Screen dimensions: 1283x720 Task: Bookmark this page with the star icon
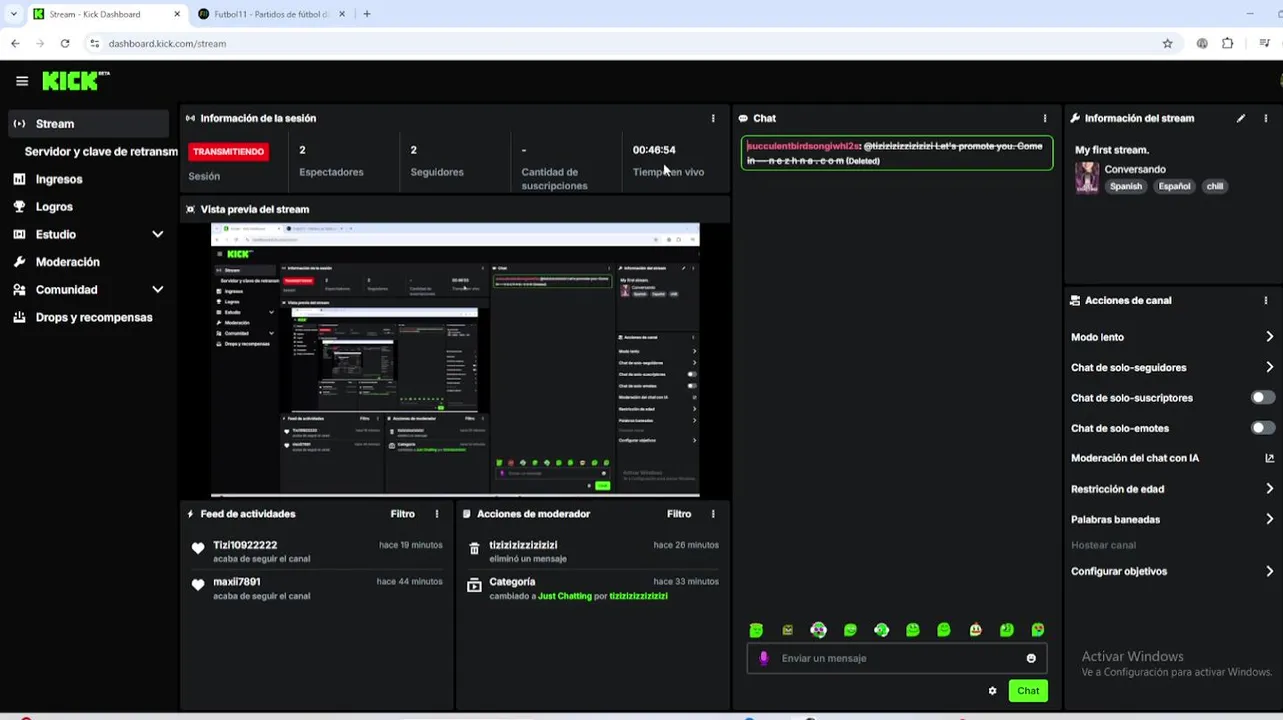[1167, 43]
